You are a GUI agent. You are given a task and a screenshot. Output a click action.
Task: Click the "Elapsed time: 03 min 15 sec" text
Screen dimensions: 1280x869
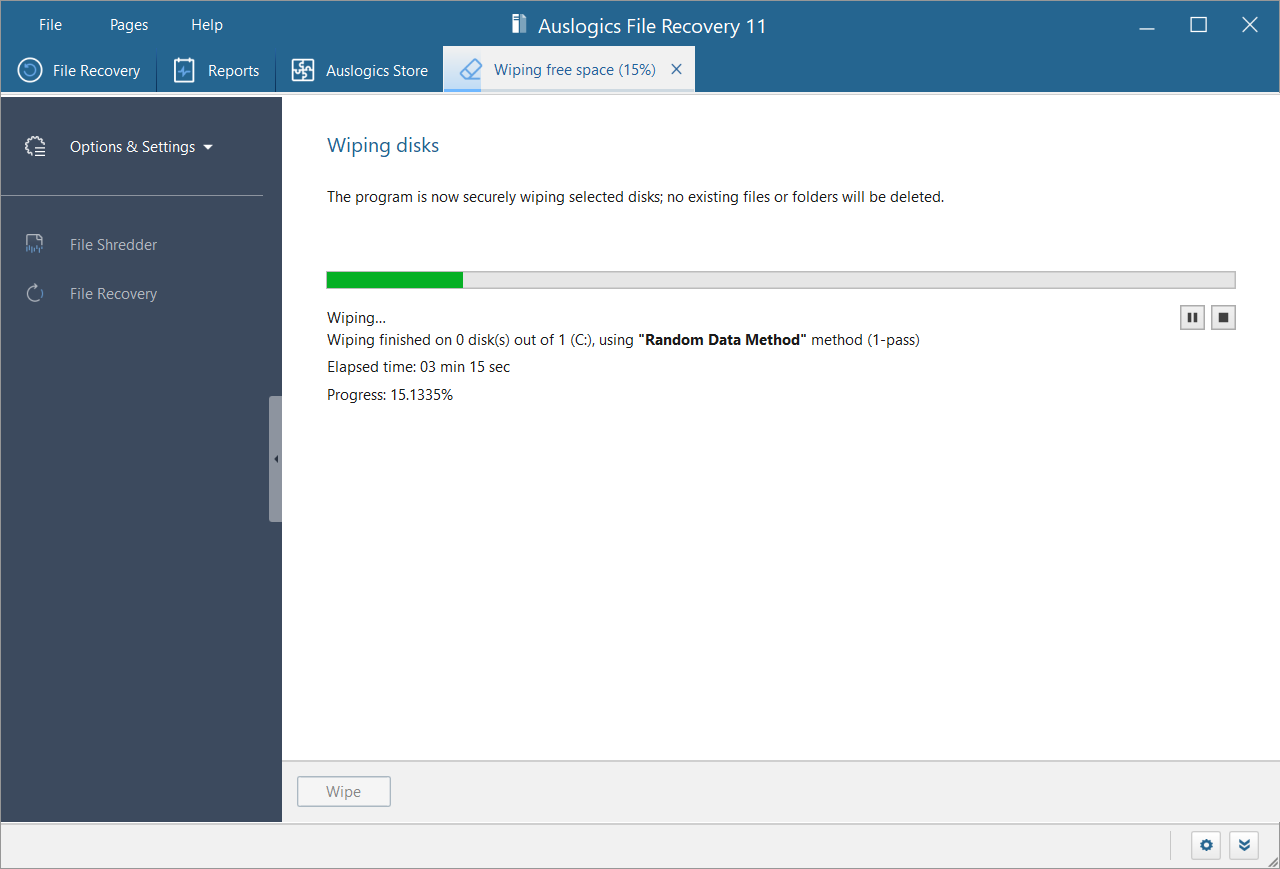pos(418,367)
